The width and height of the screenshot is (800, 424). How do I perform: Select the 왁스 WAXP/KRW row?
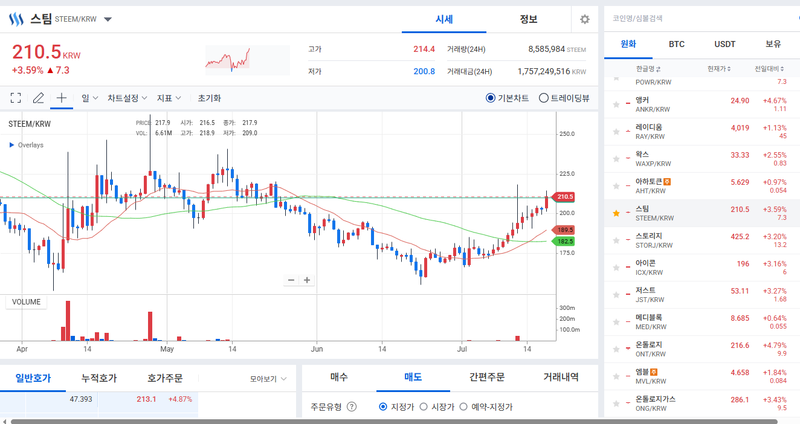tap(702, 159)
